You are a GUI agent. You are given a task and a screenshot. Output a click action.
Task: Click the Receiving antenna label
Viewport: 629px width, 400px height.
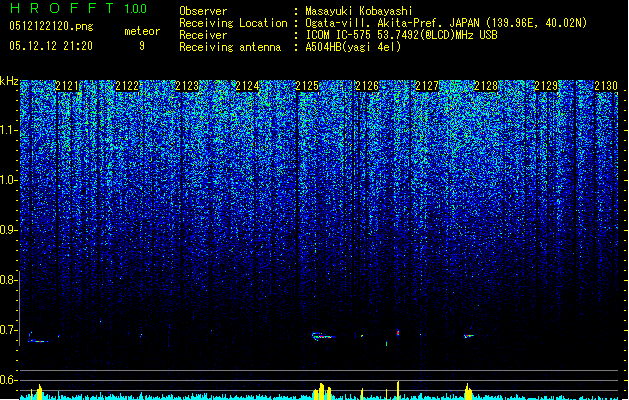click(230, 47)
